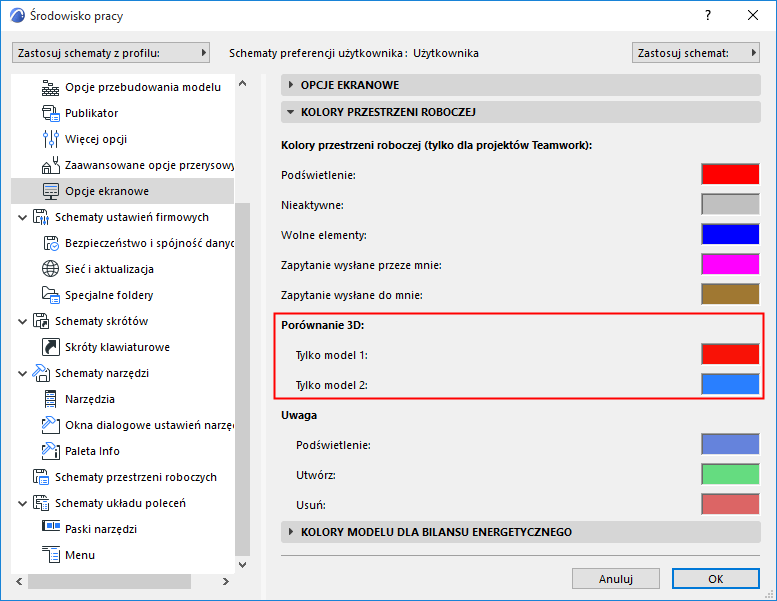Select Więcej opcji tree item
Viewport: 777px width, 601px height.
(96, 139)
